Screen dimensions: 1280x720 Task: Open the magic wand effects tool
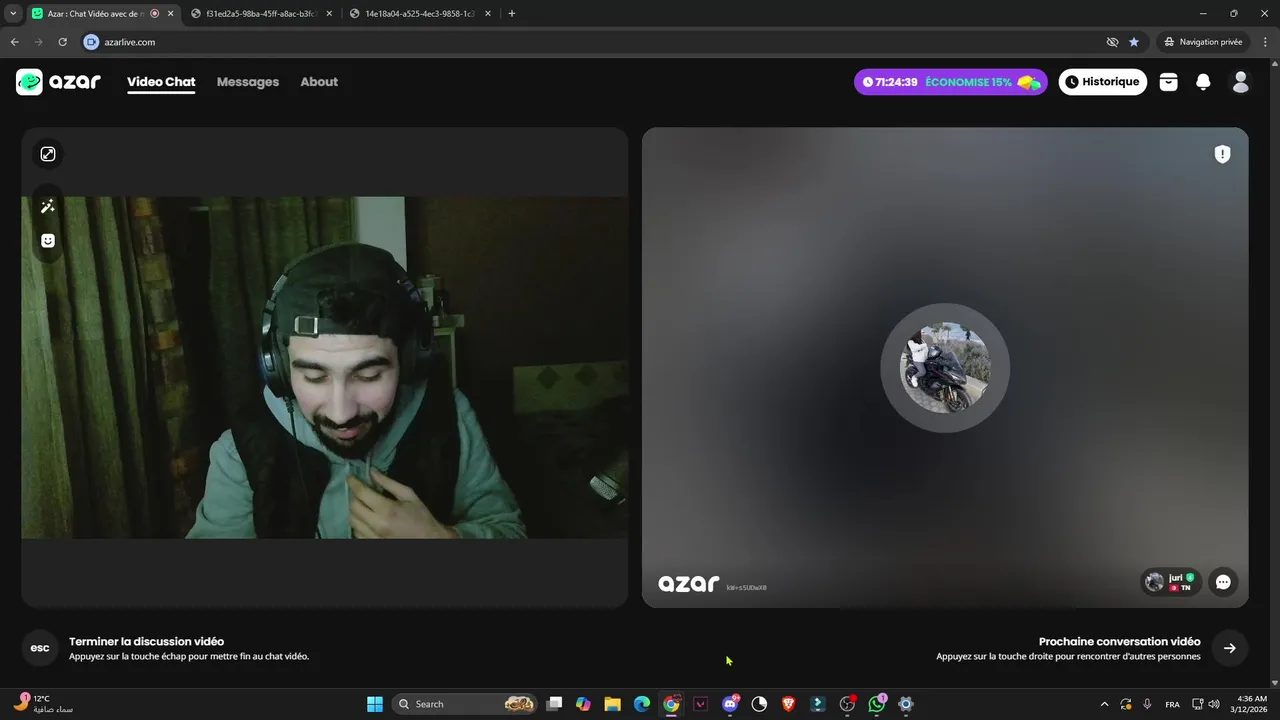[48, 207]
